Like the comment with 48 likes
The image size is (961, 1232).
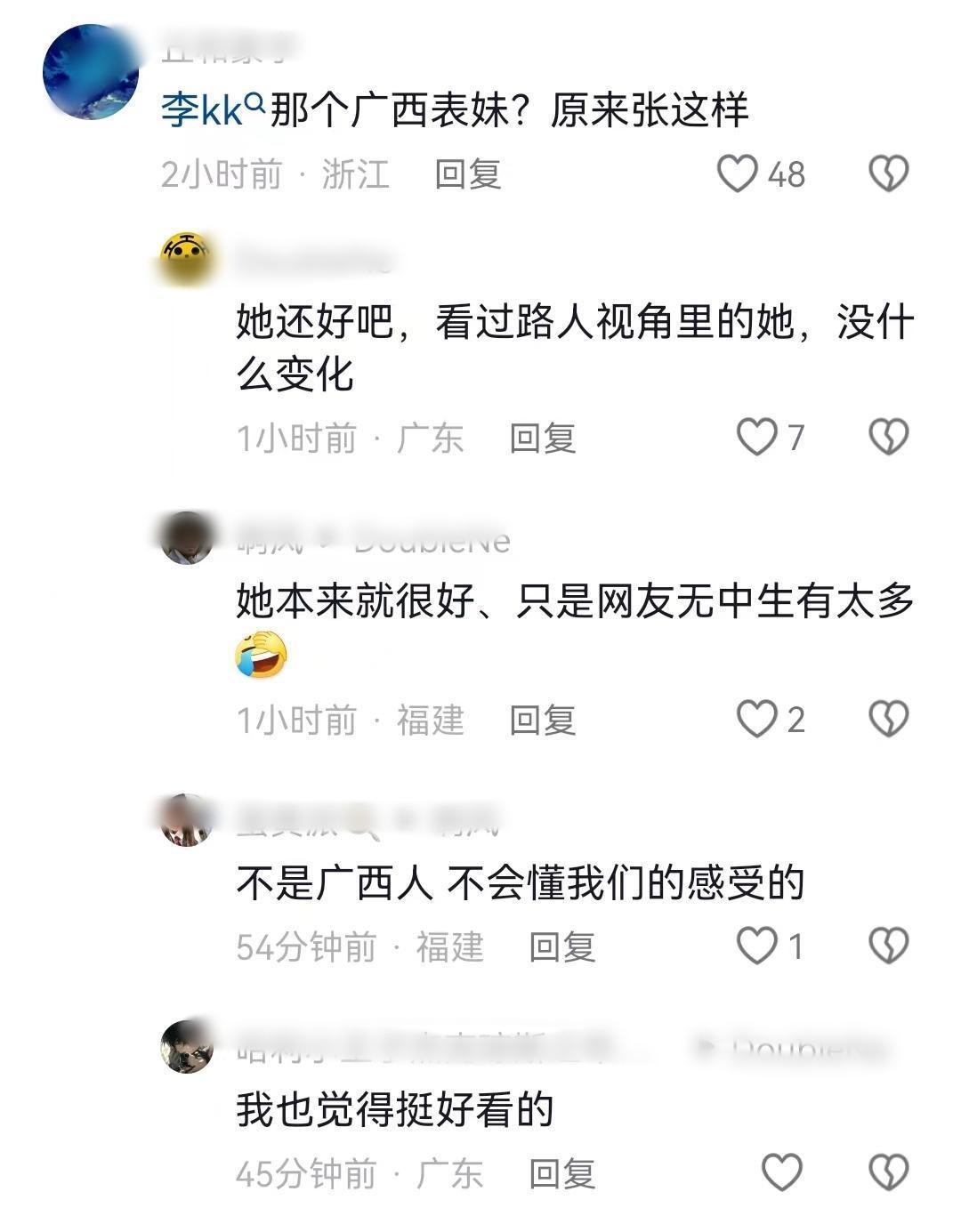(738, 173)
